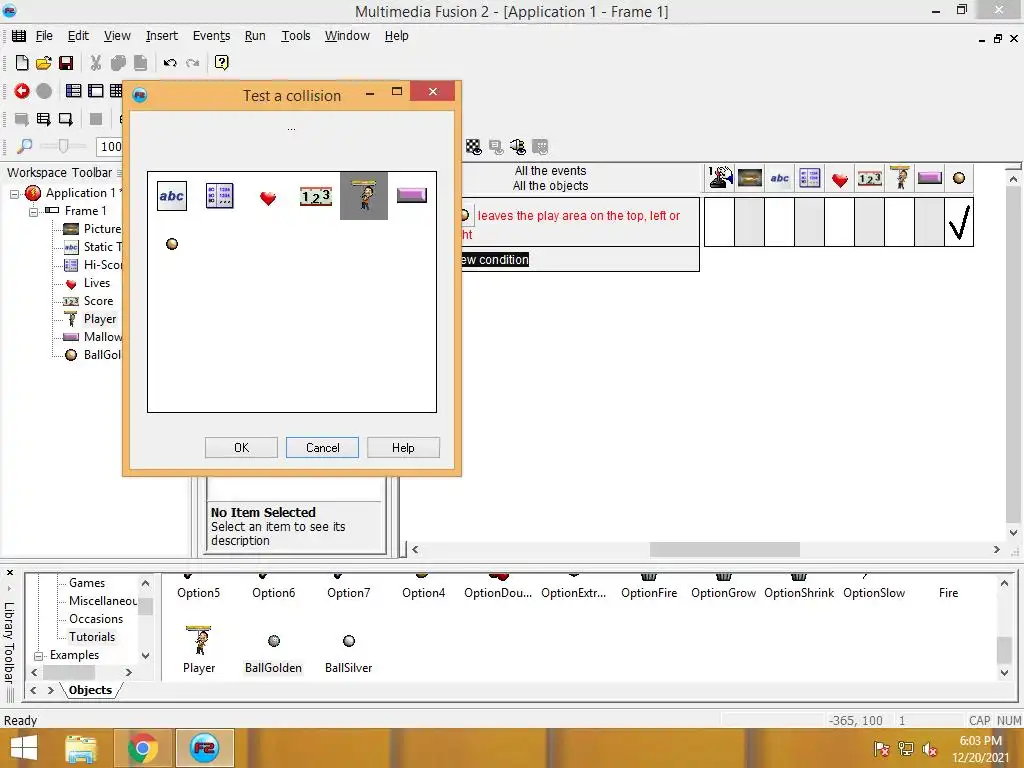1024x768 pixels.
Task: Select the Player item in workspace tree
Action: 100,319
